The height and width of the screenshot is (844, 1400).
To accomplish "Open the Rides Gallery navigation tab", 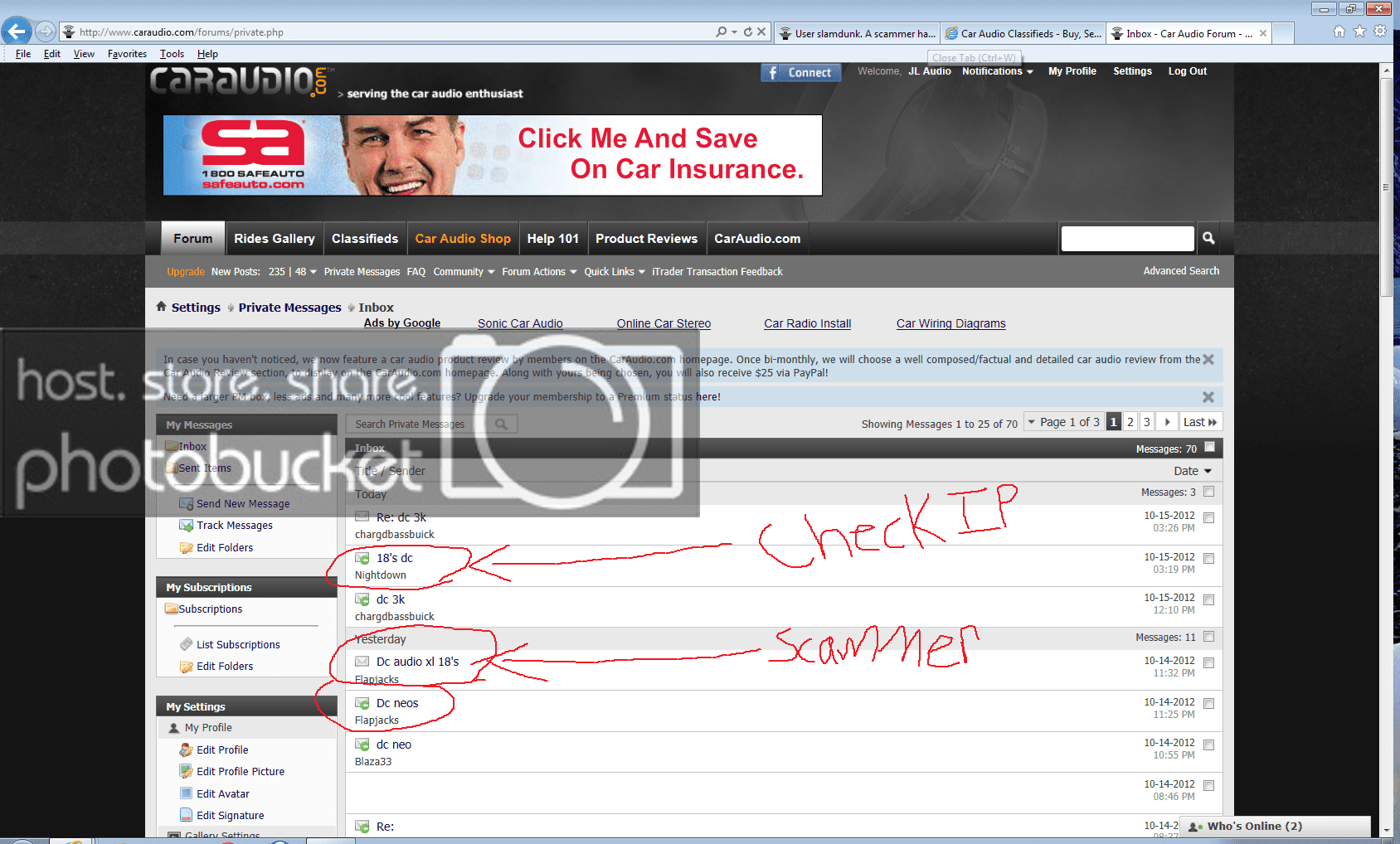I will point(275,239).
